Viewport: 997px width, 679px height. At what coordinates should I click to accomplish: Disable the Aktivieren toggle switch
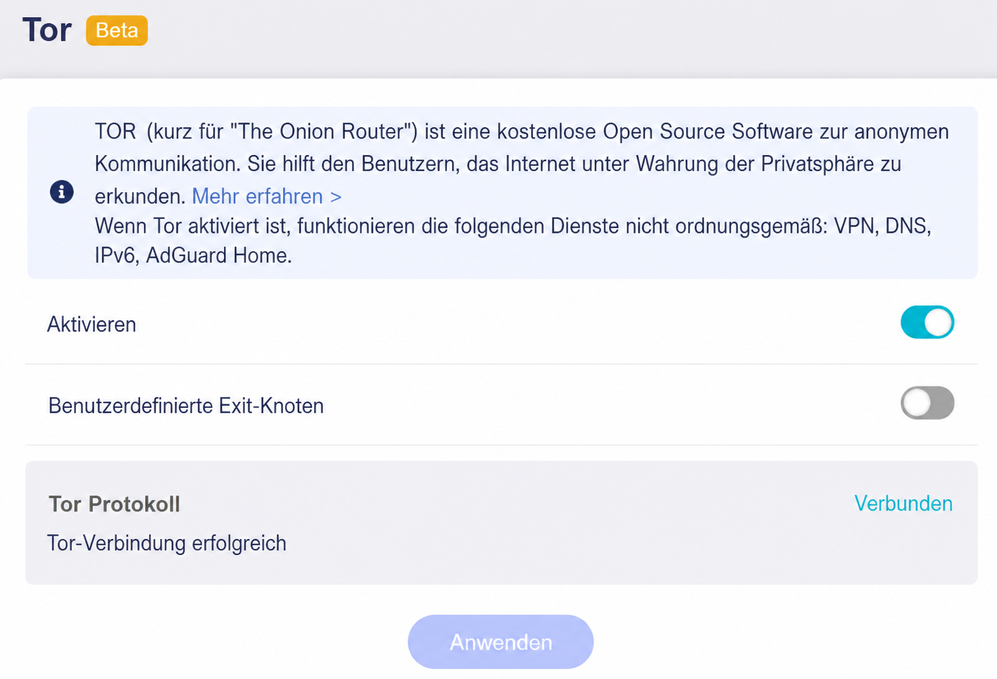(x=927, y=322)
